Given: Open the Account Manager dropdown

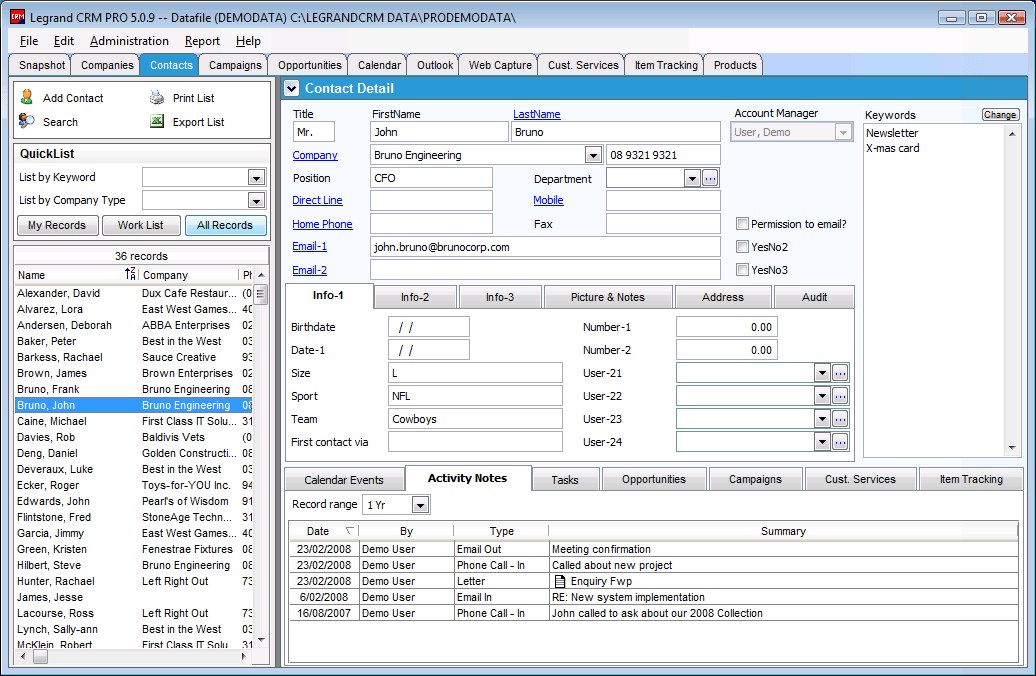Looking at the screenshot, I should (843, 132).
